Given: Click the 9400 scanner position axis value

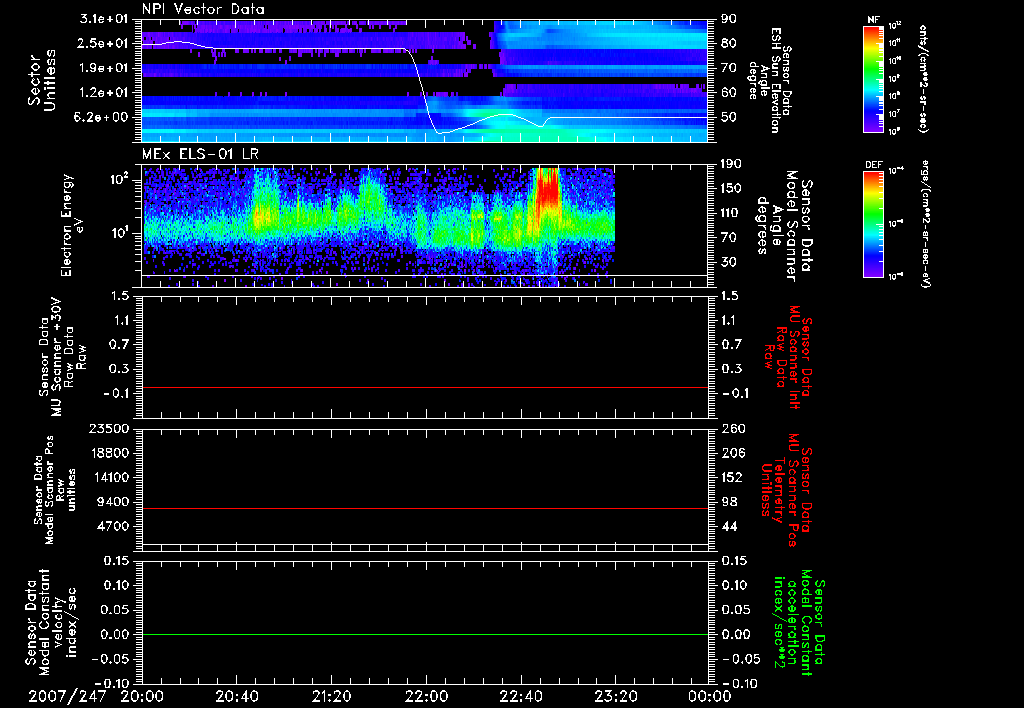Looking at the screenshot, I should pos(114,502).
